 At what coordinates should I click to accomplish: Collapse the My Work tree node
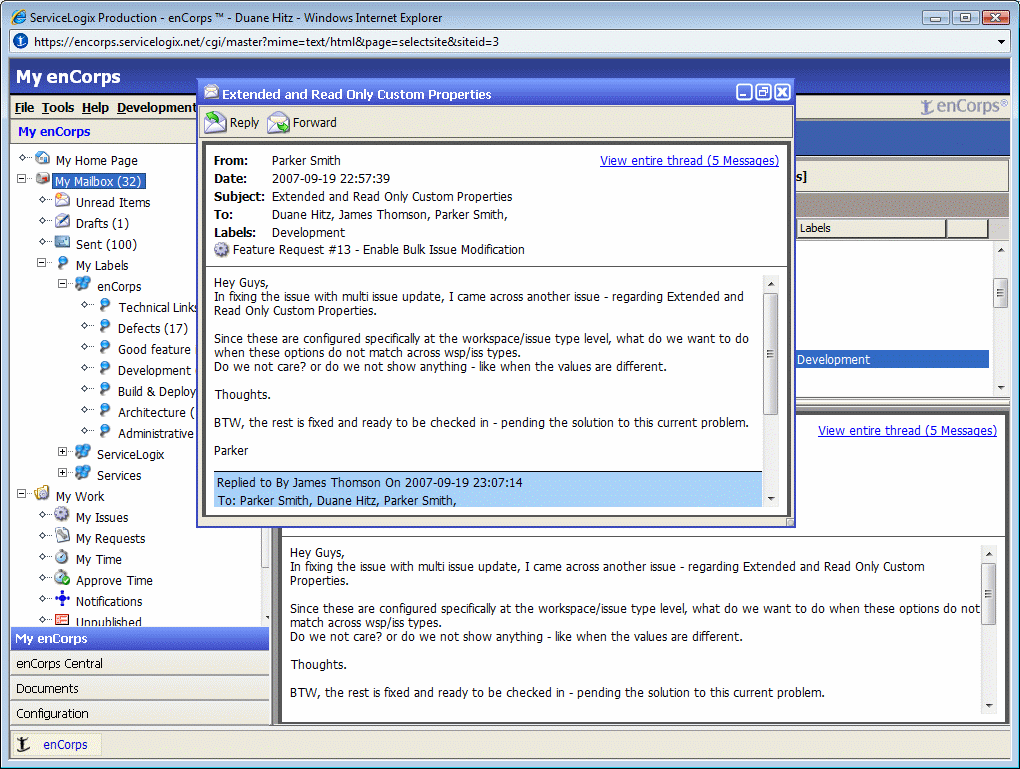[21, 494]
